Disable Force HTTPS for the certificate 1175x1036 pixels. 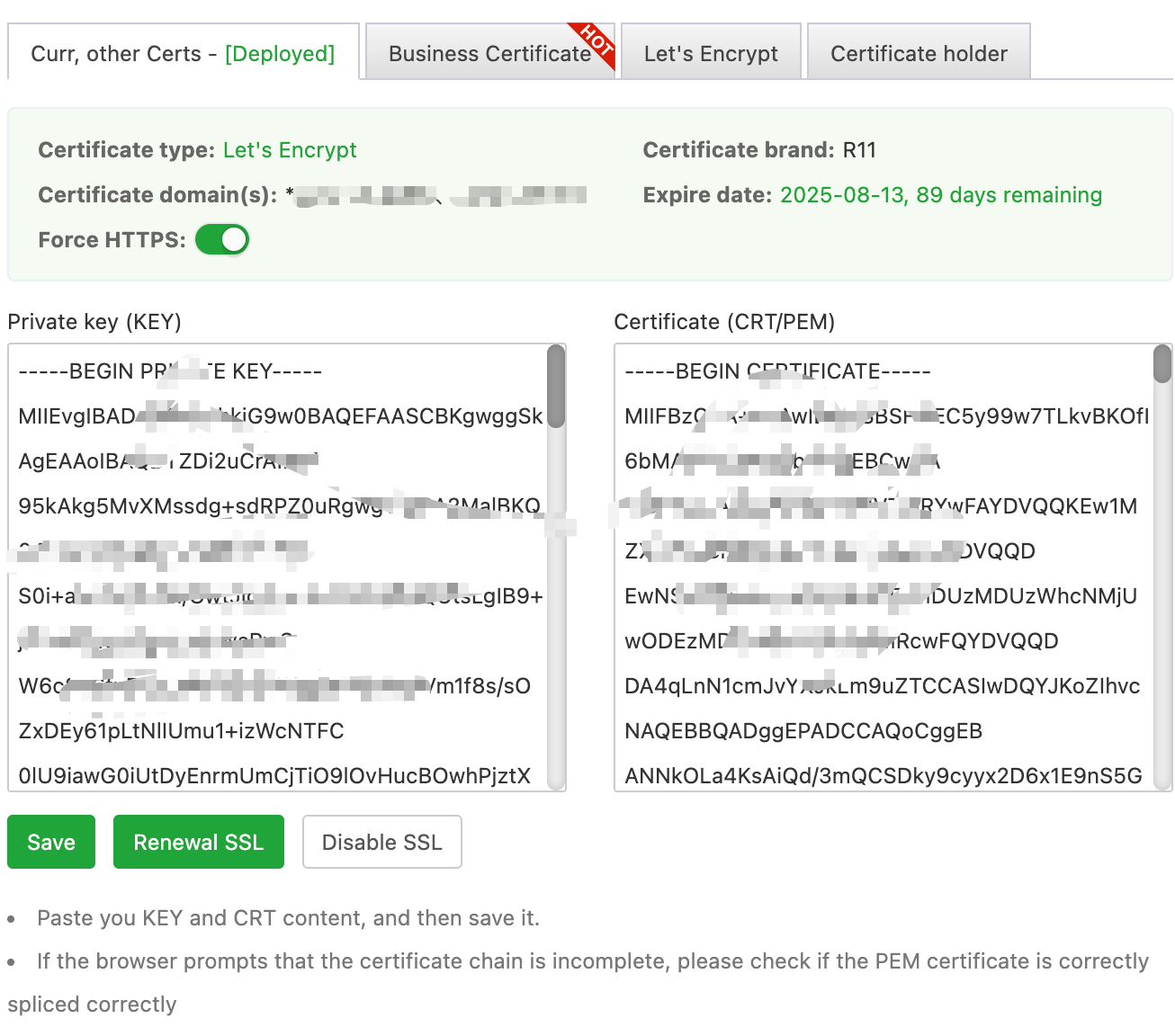pyautogui.click(x=221, y=239)
